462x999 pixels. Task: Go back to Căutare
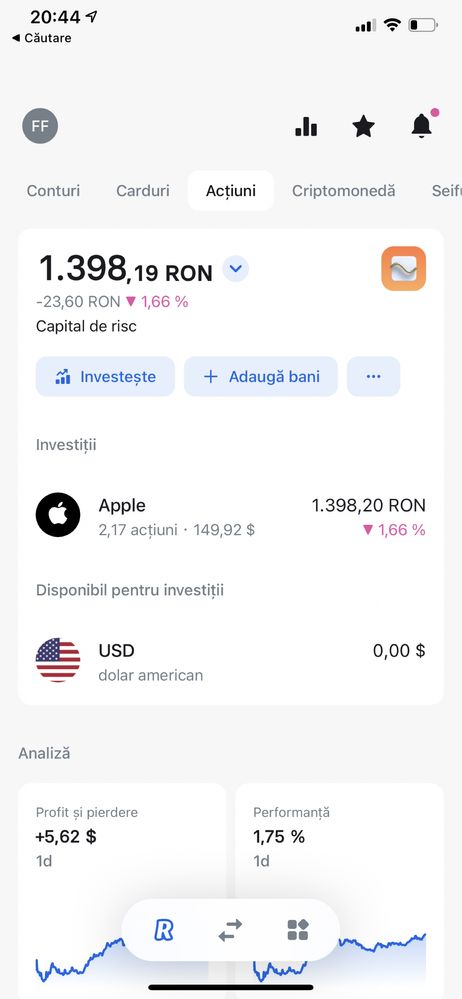pyautogui.click(x=41, y=38)
